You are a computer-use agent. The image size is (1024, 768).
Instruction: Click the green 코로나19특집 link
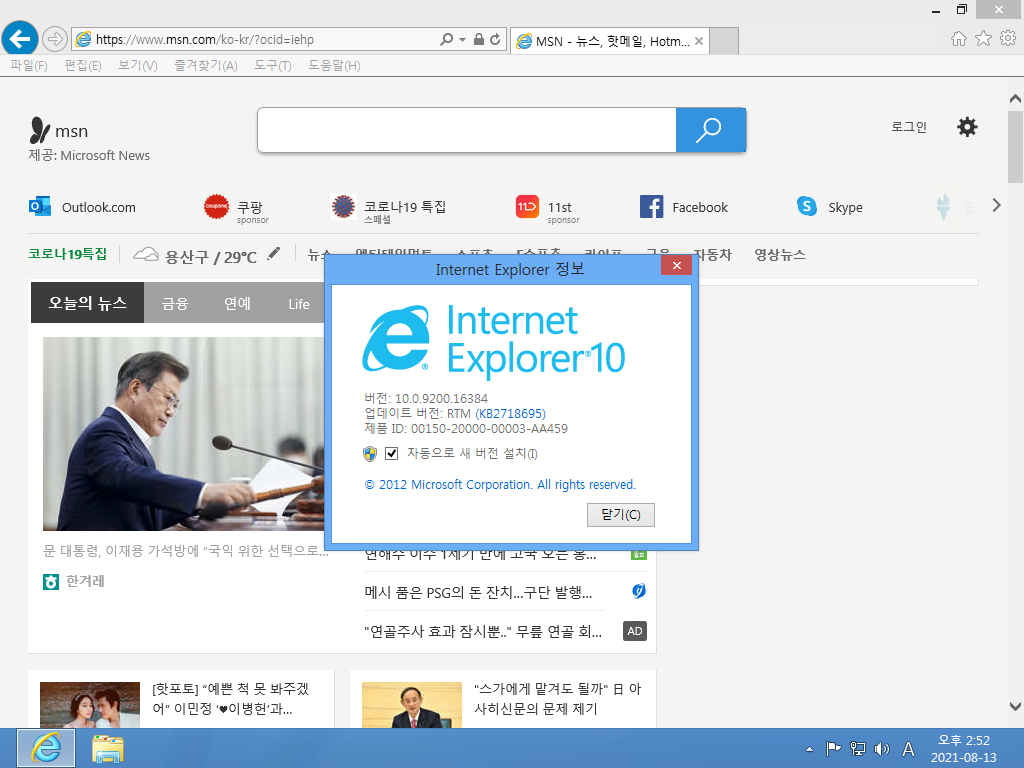(x=67, y=254)
